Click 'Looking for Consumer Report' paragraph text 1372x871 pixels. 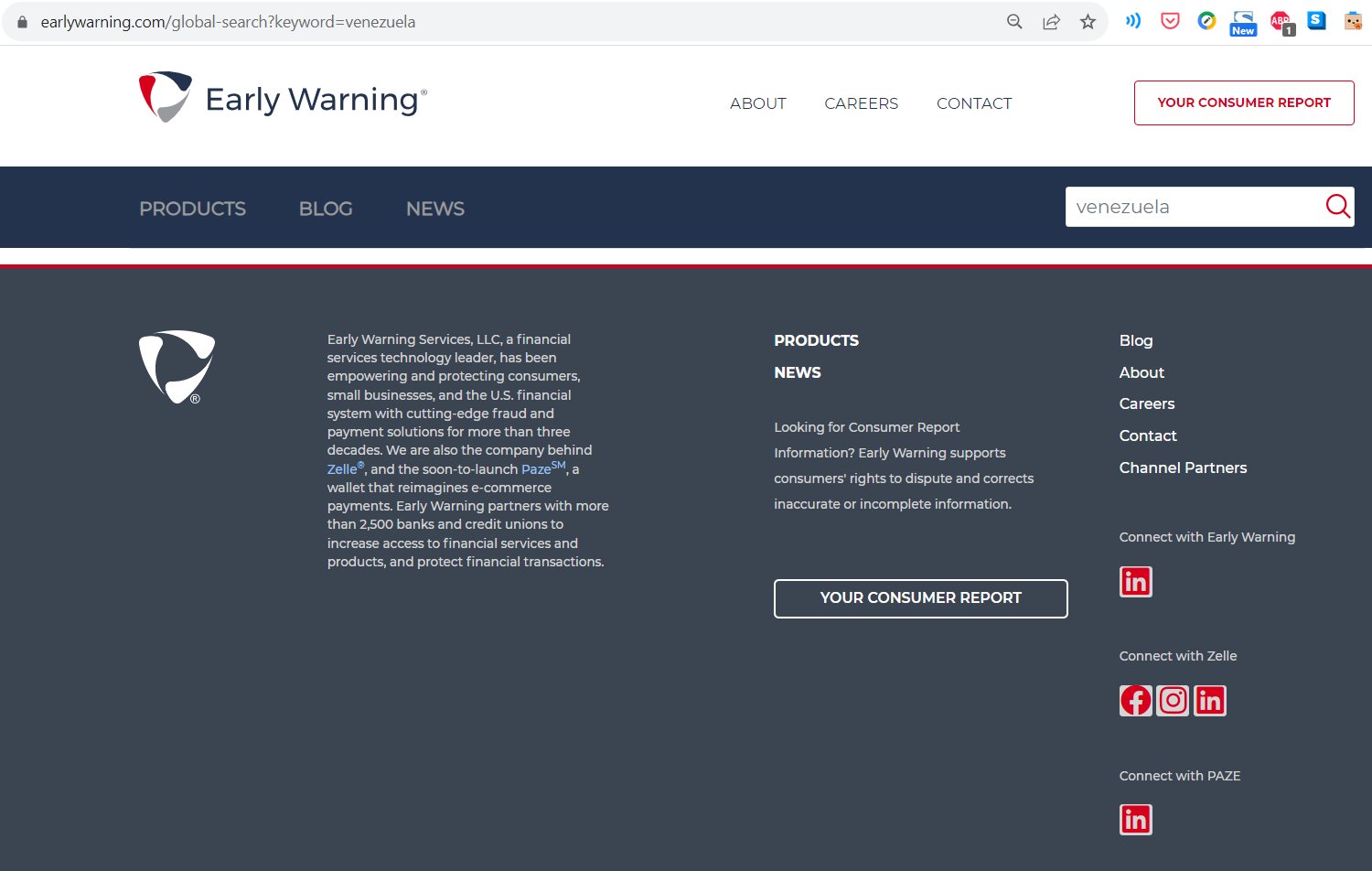tap(904, 466)
